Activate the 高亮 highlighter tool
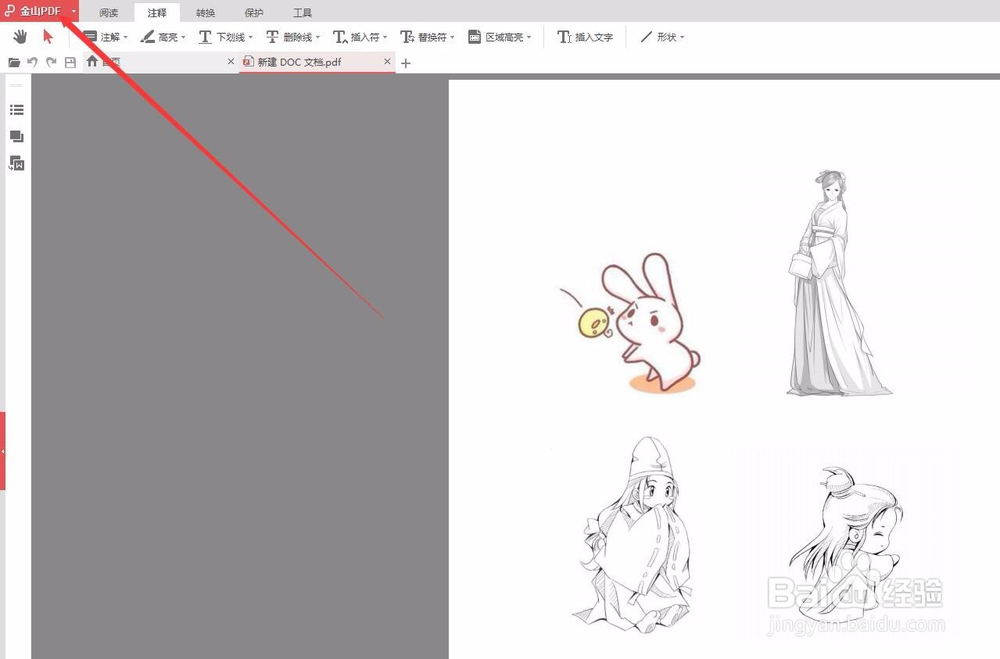The image size is (1000, 659). pyautogui.click(x=159, y=37)
